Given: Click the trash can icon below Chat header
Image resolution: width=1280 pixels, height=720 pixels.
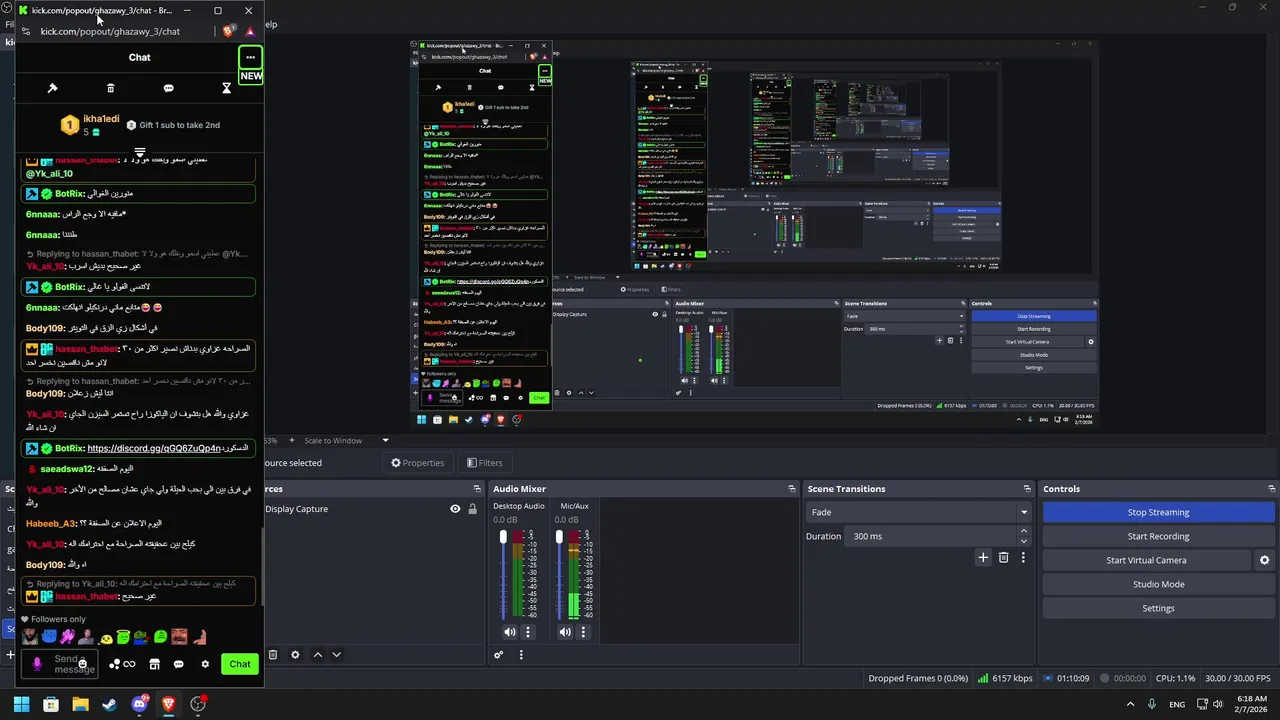Looking at the screenshot, I should tap(111, 88).
